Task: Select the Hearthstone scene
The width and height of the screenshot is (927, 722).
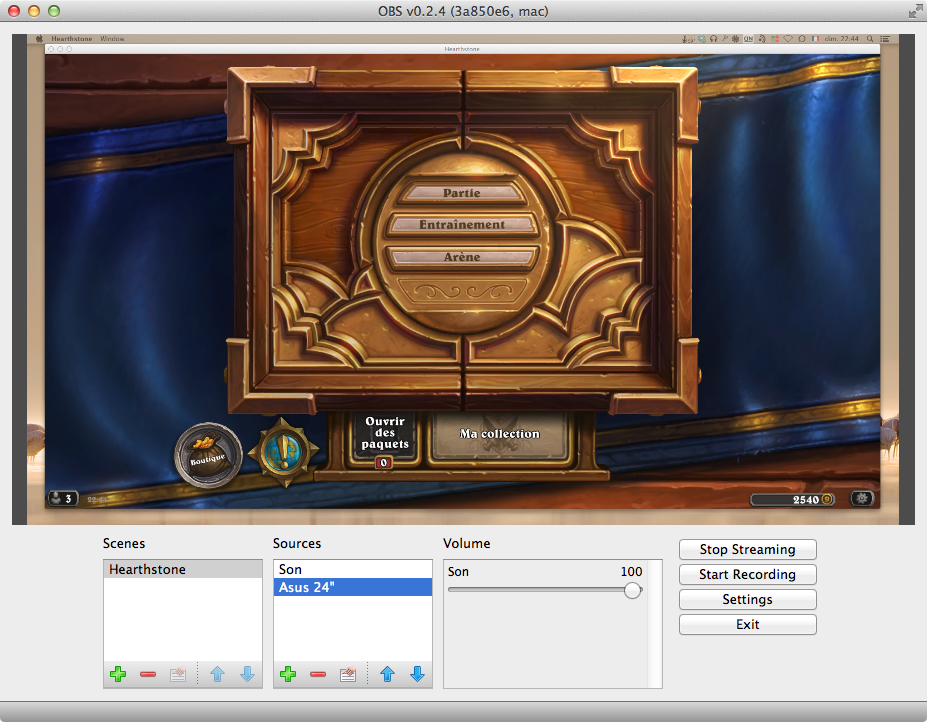Action: (183, 569)
